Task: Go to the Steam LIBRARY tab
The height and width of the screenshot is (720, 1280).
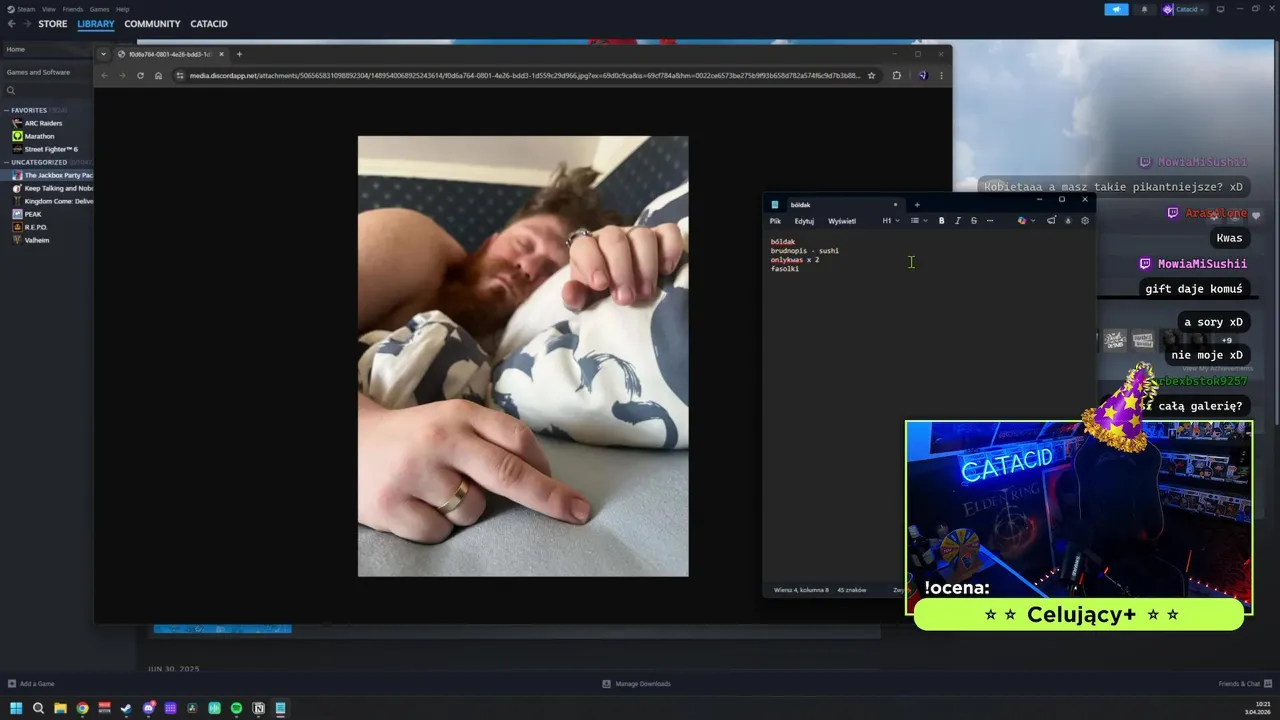Action: (96, 24)
